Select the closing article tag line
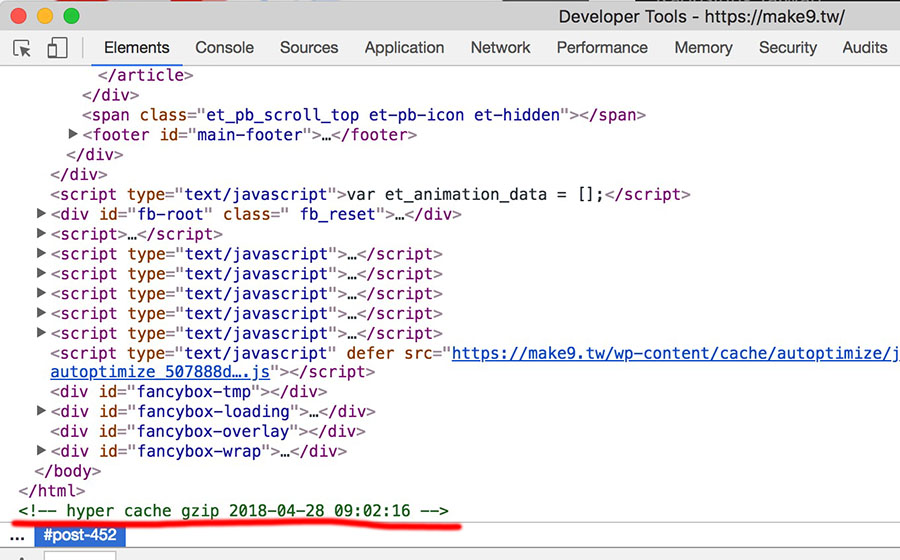Image resolution: width=900 pixels, height=560 pixels. pyautogui.click(x=146, y=75)
